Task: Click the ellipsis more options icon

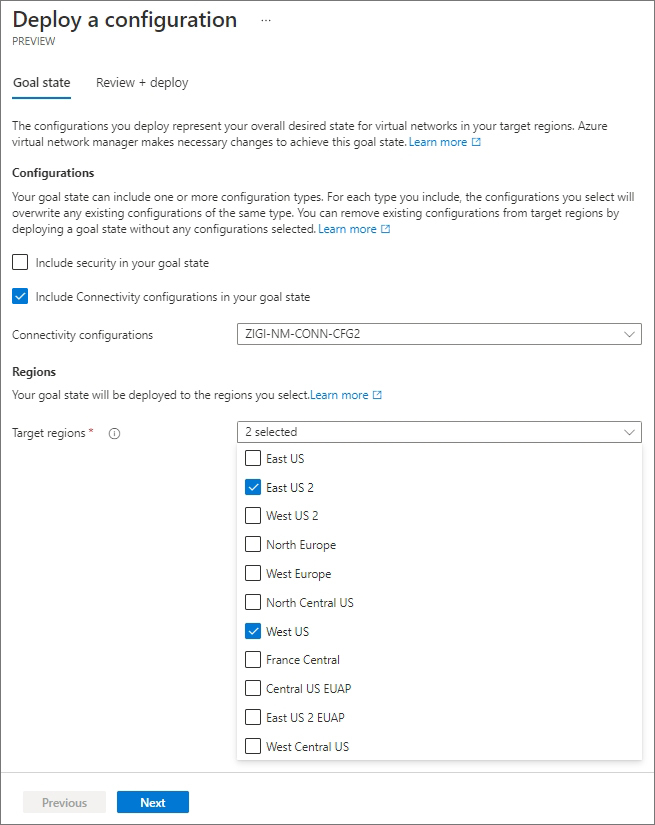Action: click(x=266, y=21)
